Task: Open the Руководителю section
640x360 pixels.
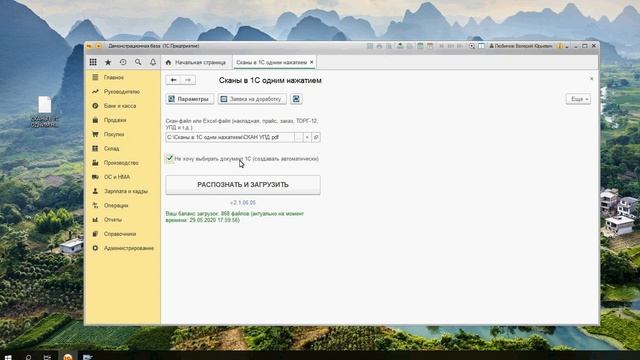Action: (122, 91)
